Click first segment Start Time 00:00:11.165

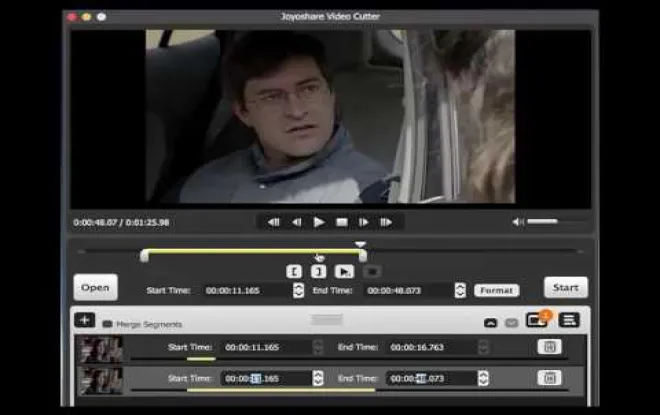(265, 347)
